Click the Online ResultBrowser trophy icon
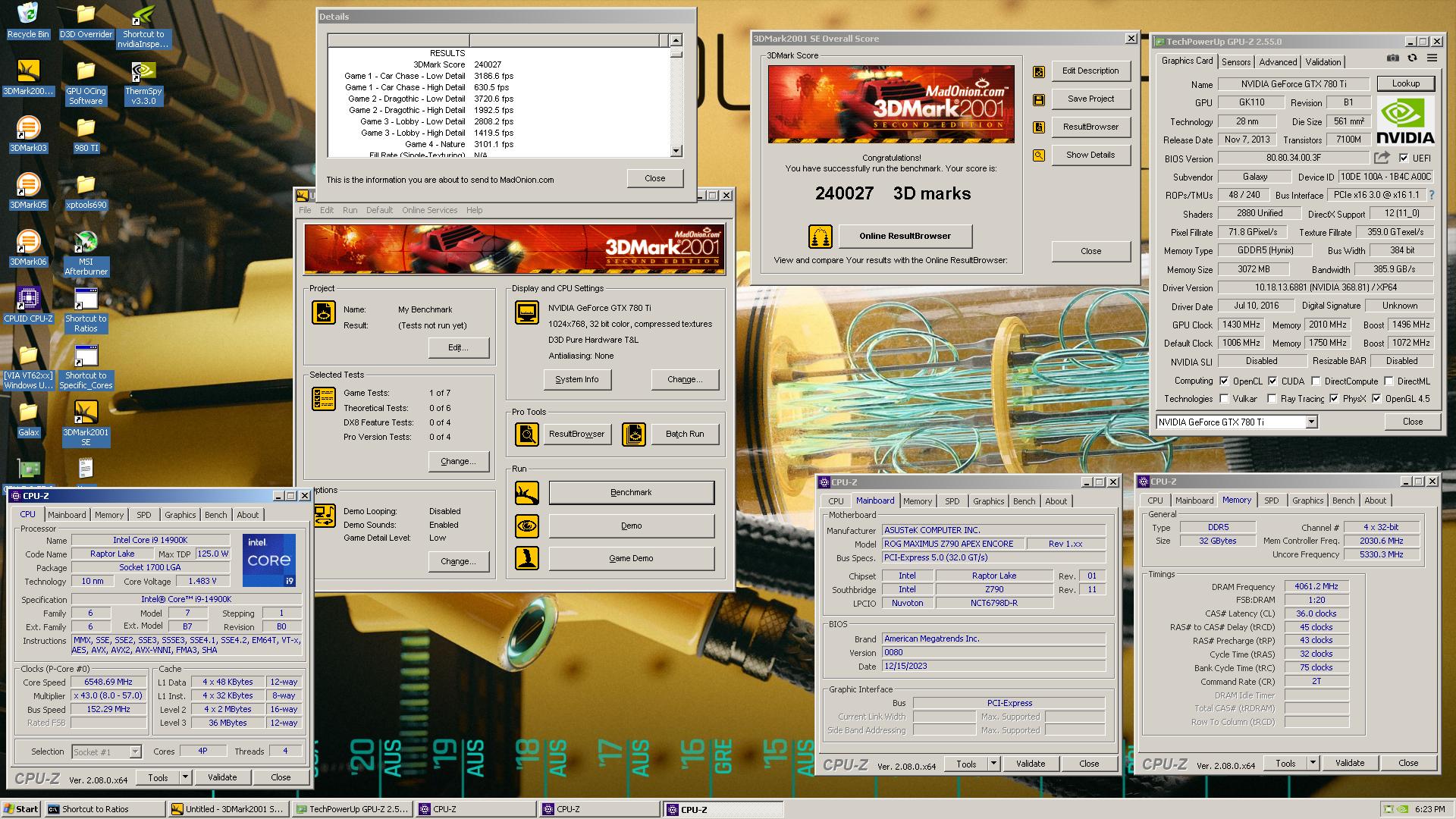The height and width of the screenshot is (819, 1456). coord(820,237)
